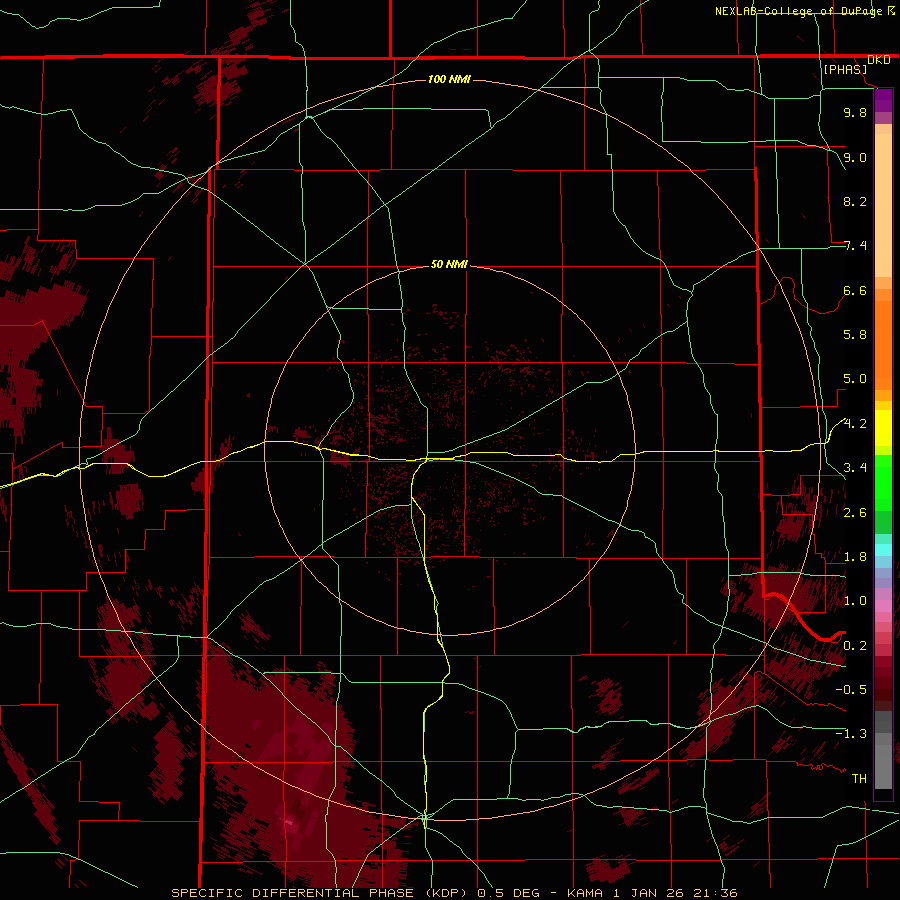Pick the bright green band of color bar

click(883, 482)
